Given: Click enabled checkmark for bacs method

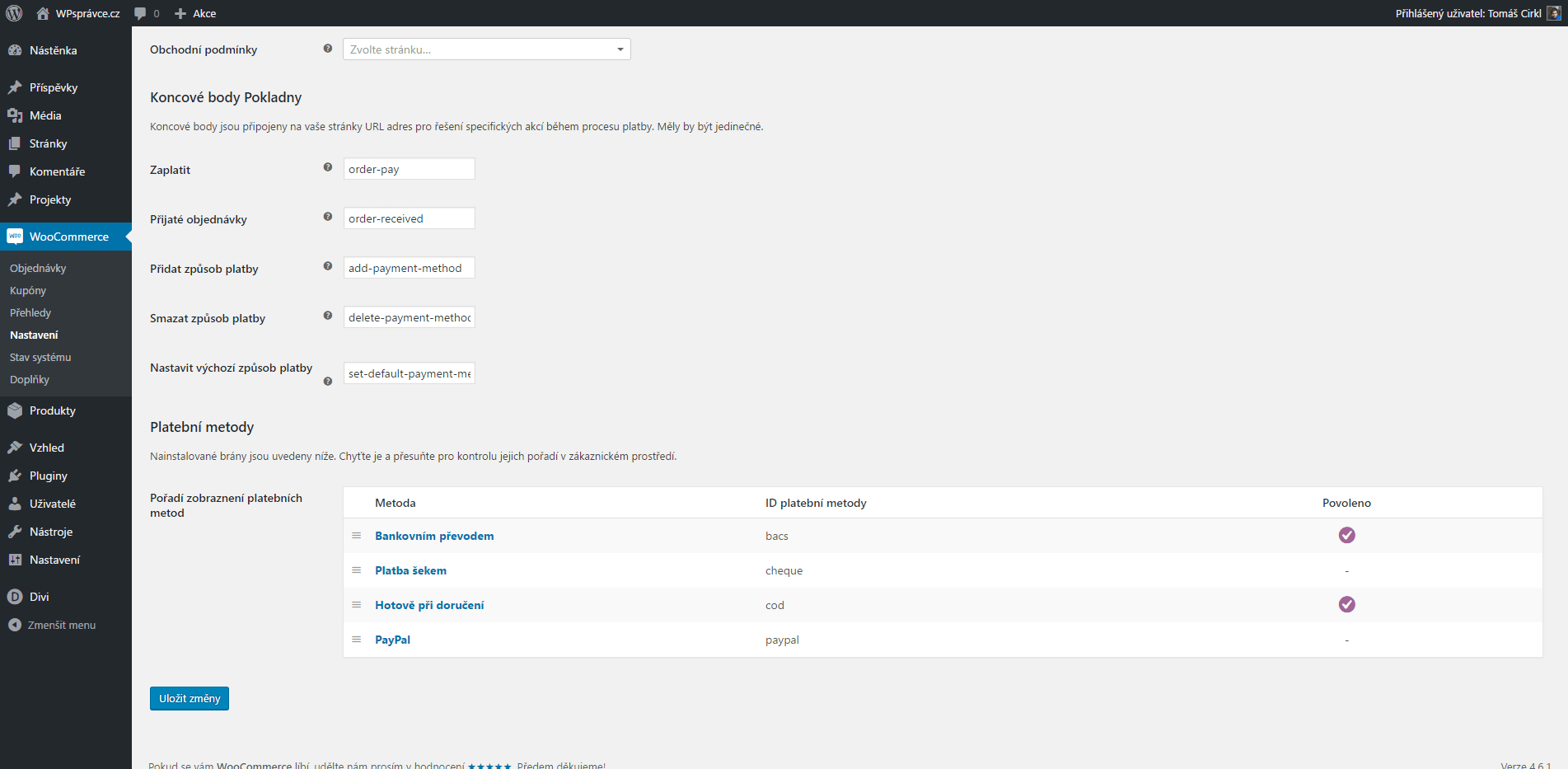Looking at the screenshot, I should tap(1347, 536).
